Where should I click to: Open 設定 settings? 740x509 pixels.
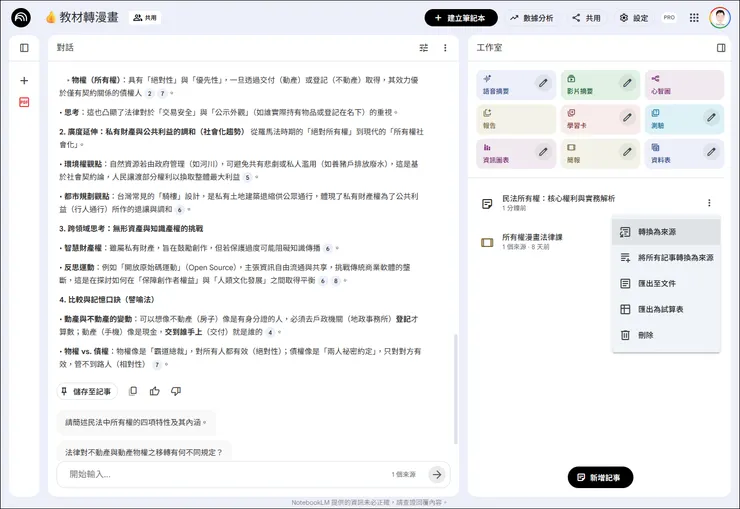[x=634, y=18]
